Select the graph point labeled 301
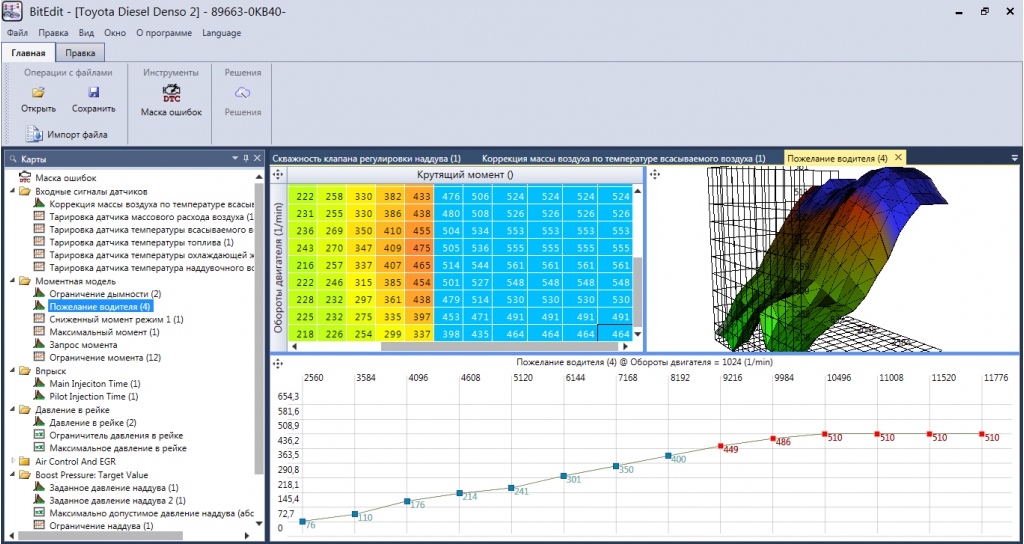 click(564, 476)
